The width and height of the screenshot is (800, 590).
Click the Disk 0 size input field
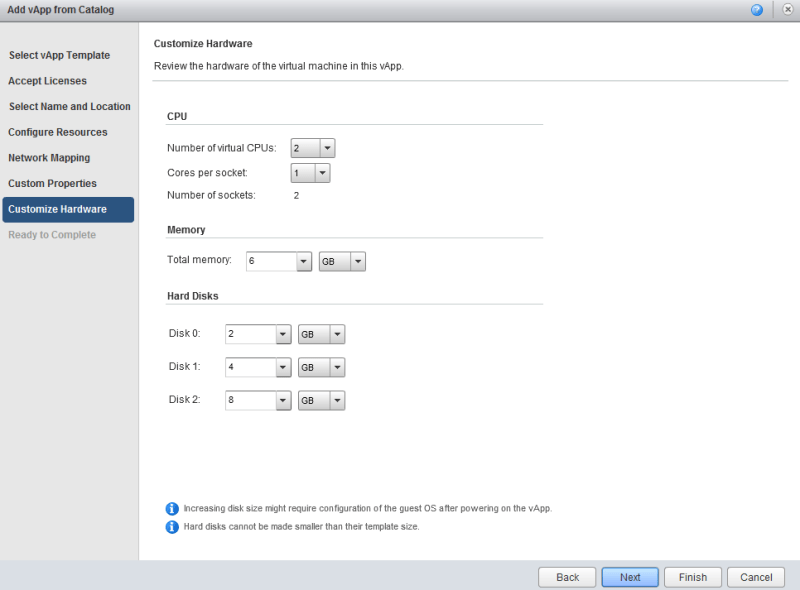(x=249, y=335)
